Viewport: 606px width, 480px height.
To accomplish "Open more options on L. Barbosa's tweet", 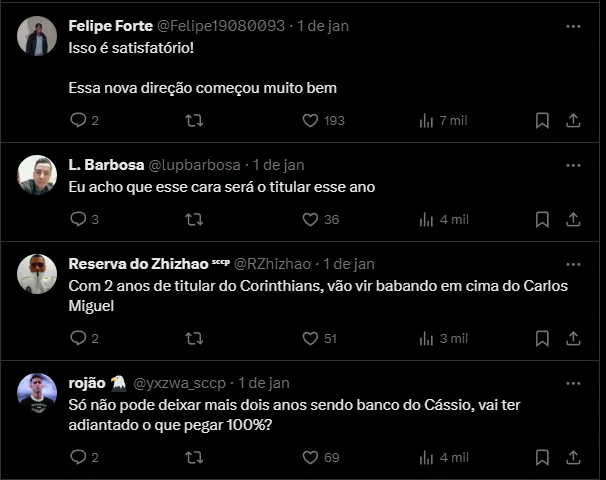I will point(573,164).
